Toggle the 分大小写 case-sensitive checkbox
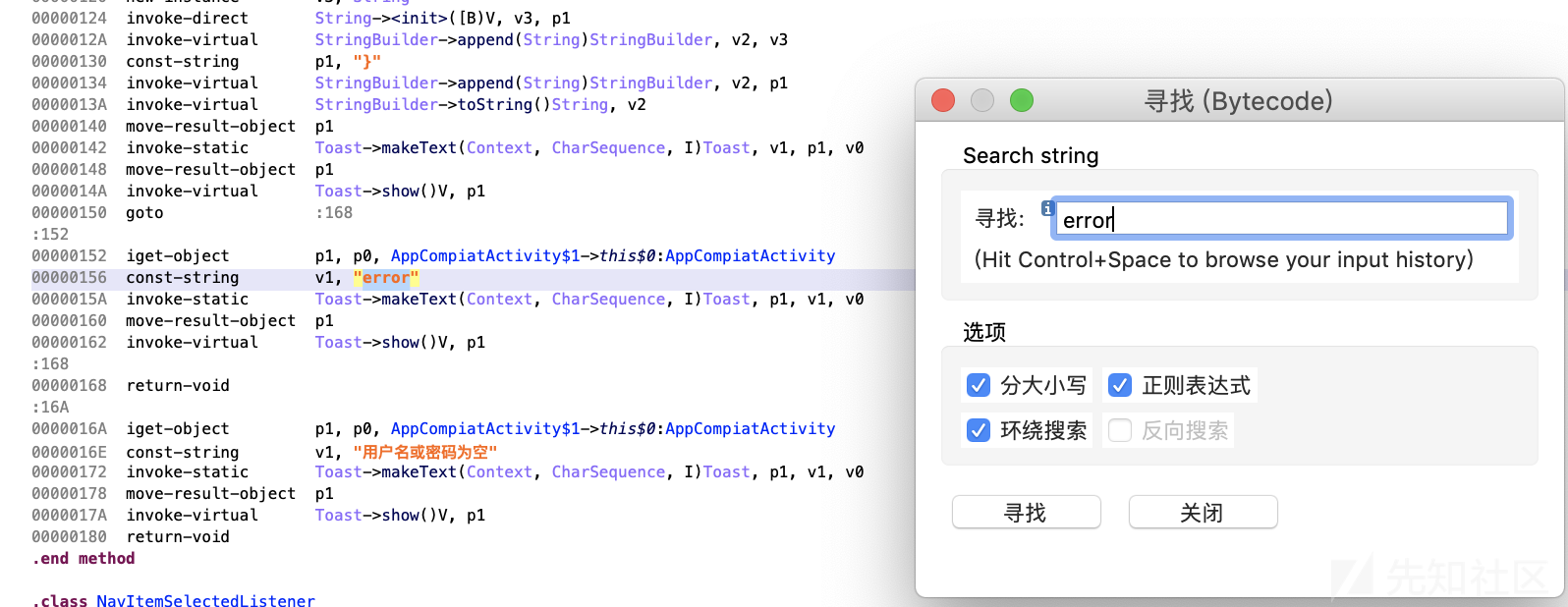 tap(979, 385)
